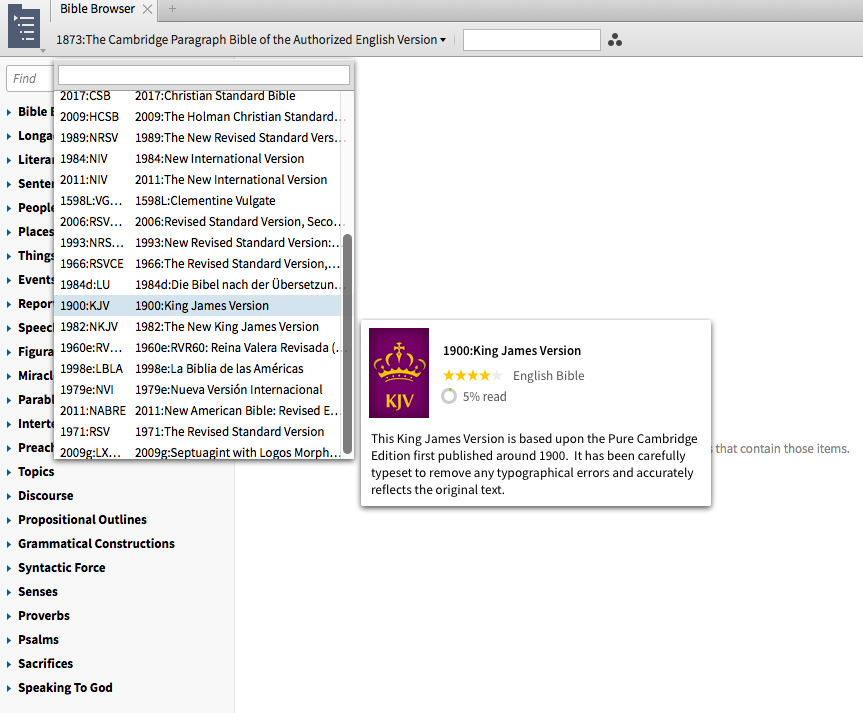This screenshot has height=713, width=863.
Task: Pick 1998e:La Biblia de las Américas
Action: 198,368
